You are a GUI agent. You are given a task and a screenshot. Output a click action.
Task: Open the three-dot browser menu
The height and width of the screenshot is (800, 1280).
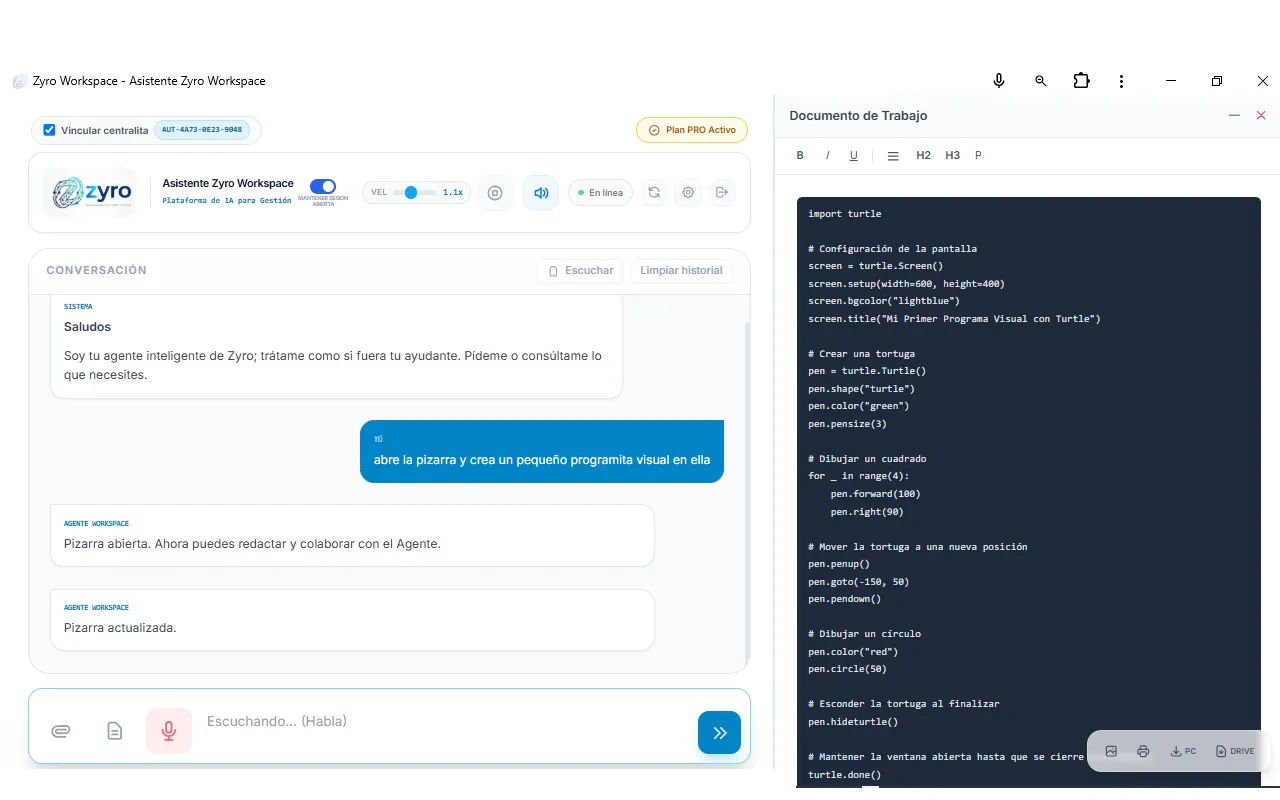(x=1122, y=81)
